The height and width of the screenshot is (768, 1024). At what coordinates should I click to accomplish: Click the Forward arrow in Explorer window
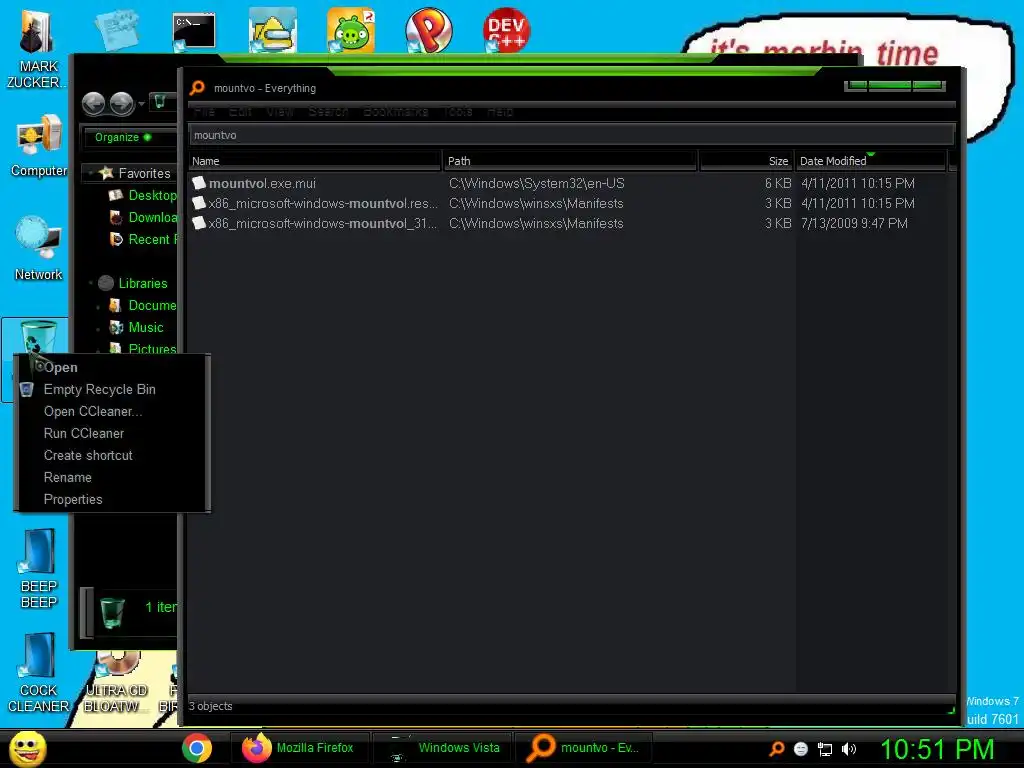[x=121, y=103]
